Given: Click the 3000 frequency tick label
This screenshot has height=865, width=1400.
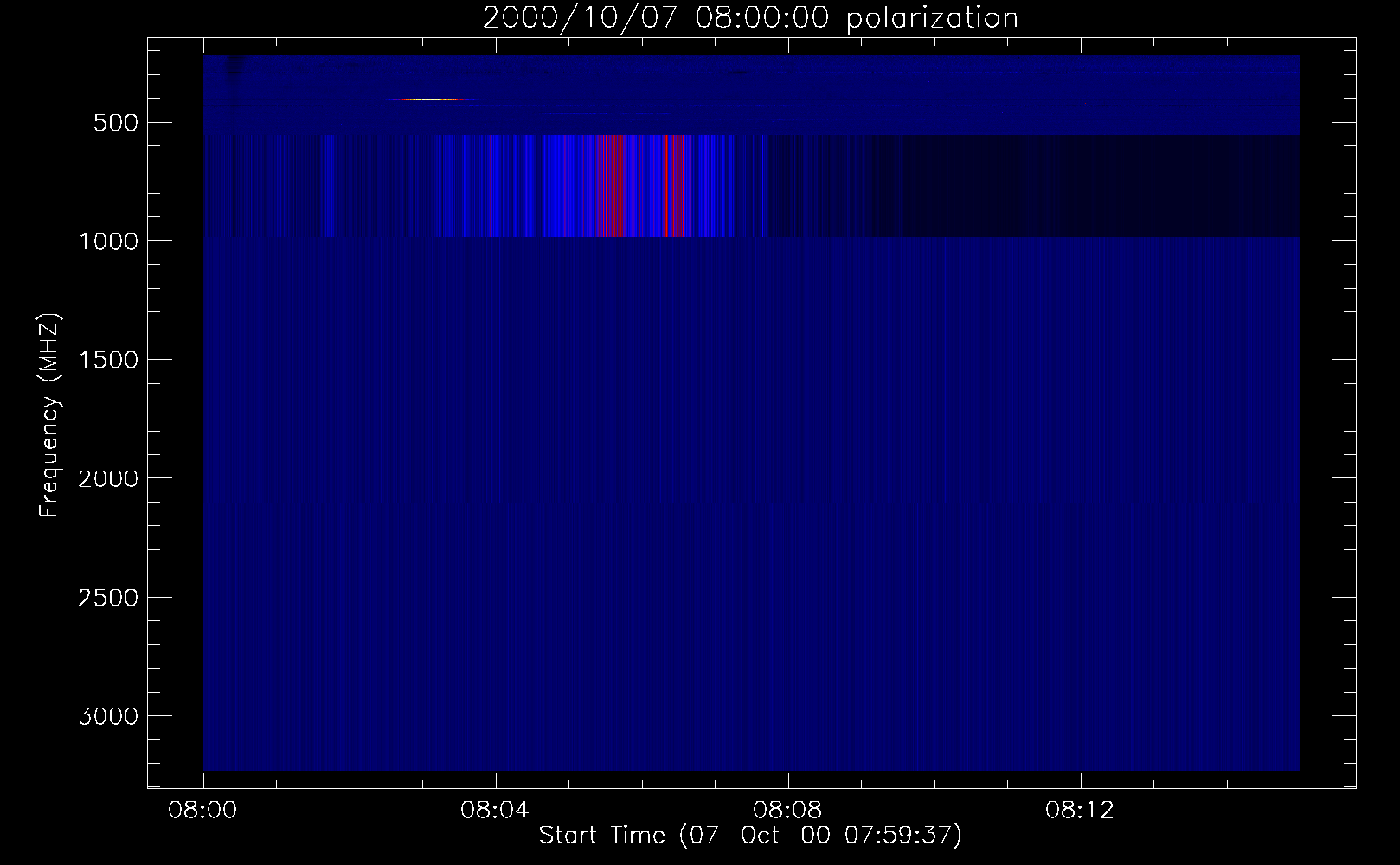Looking at the screenshot, I should coord(108,716).
